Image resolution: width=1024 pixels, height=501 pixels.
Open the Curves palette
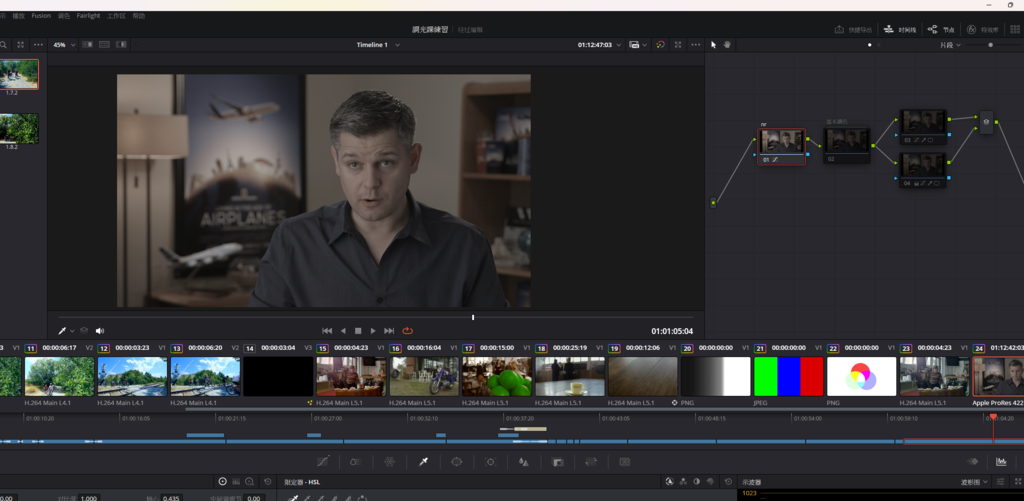323,462
